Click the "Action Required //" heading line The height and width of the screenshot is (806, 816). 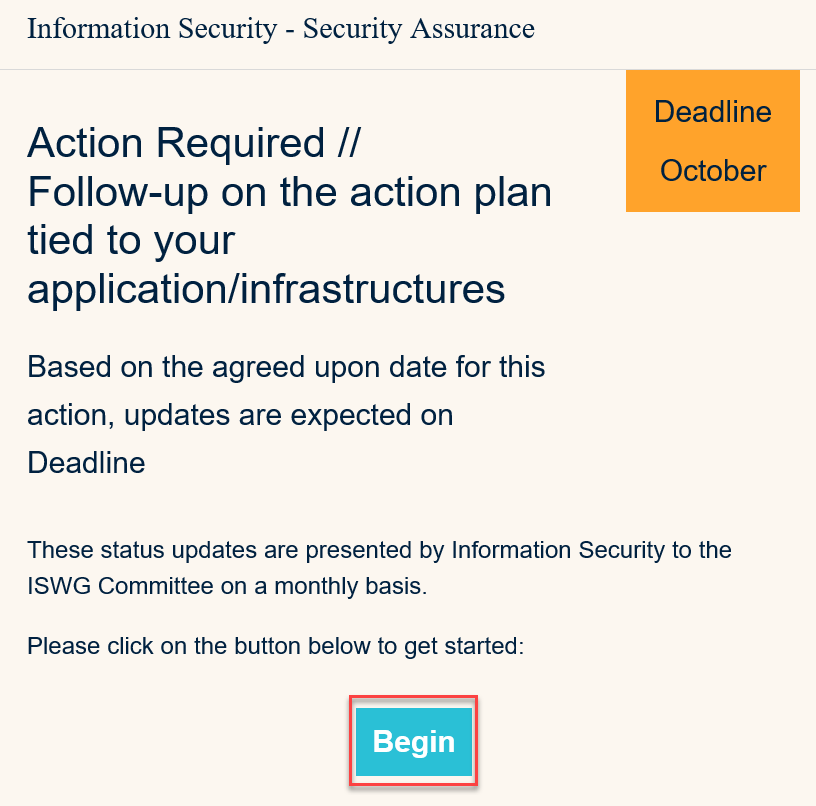(193, 143)
